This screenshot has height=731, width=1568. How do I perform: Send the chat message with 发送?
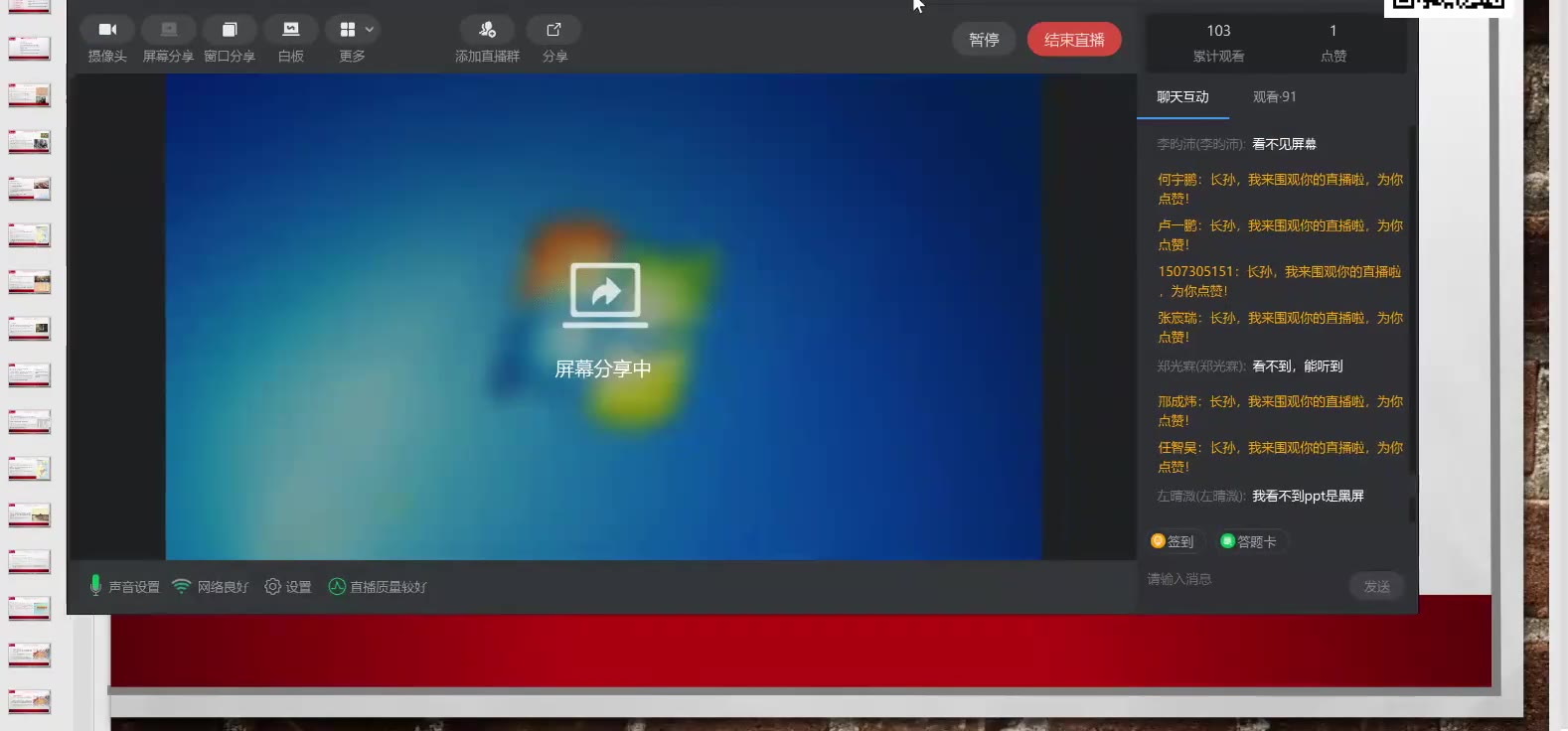(x=1376, y=587)
